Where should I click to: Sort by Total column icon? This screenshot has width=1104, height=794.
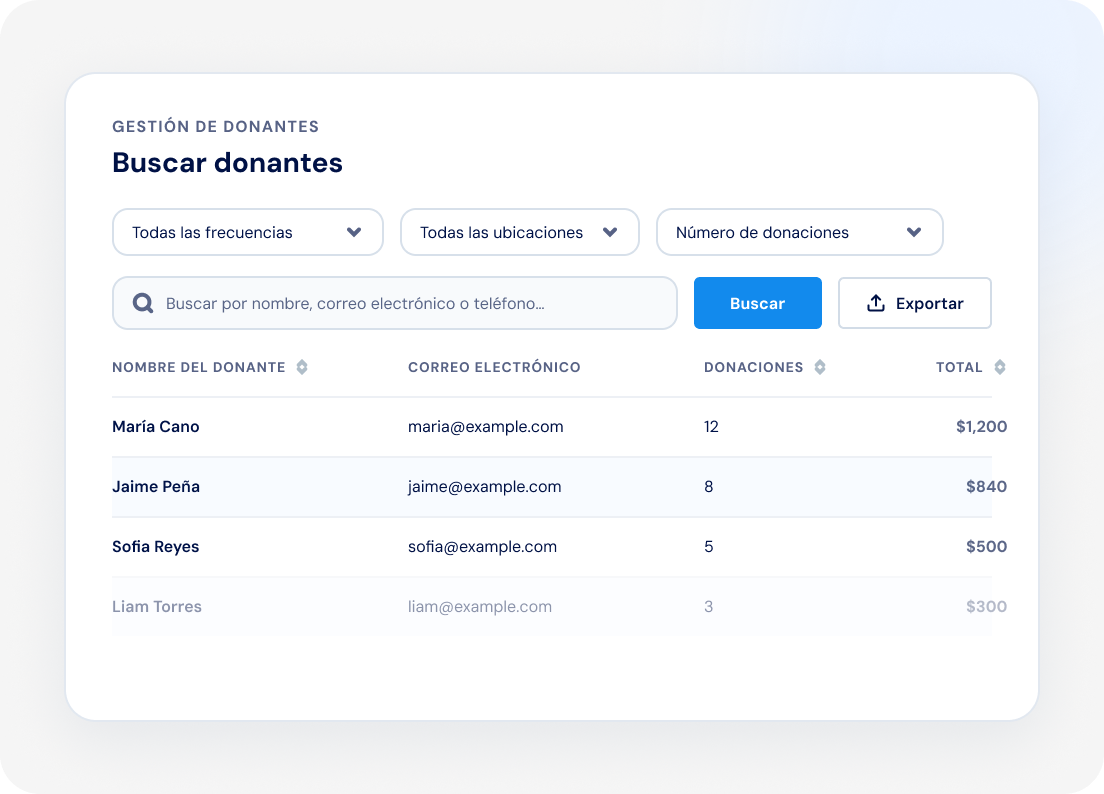(x=1000, y=367)
